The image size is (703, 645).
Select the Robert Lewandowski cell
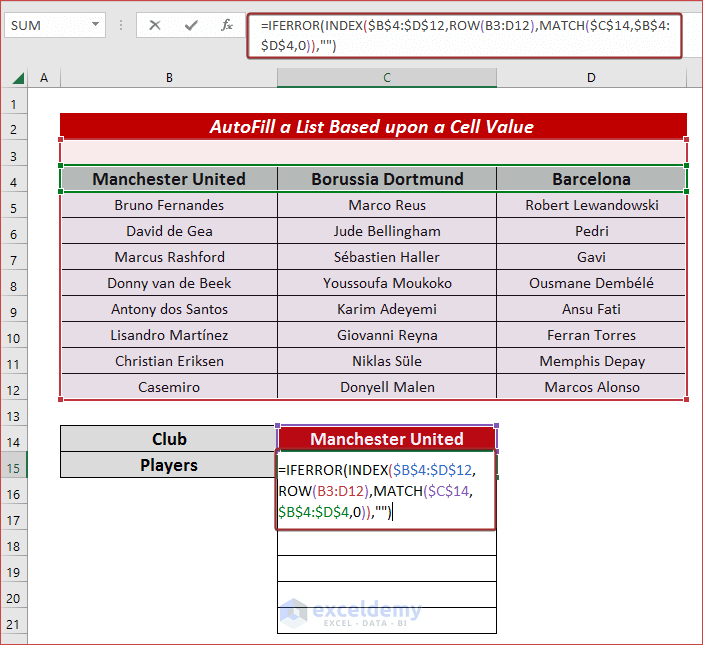591,205
